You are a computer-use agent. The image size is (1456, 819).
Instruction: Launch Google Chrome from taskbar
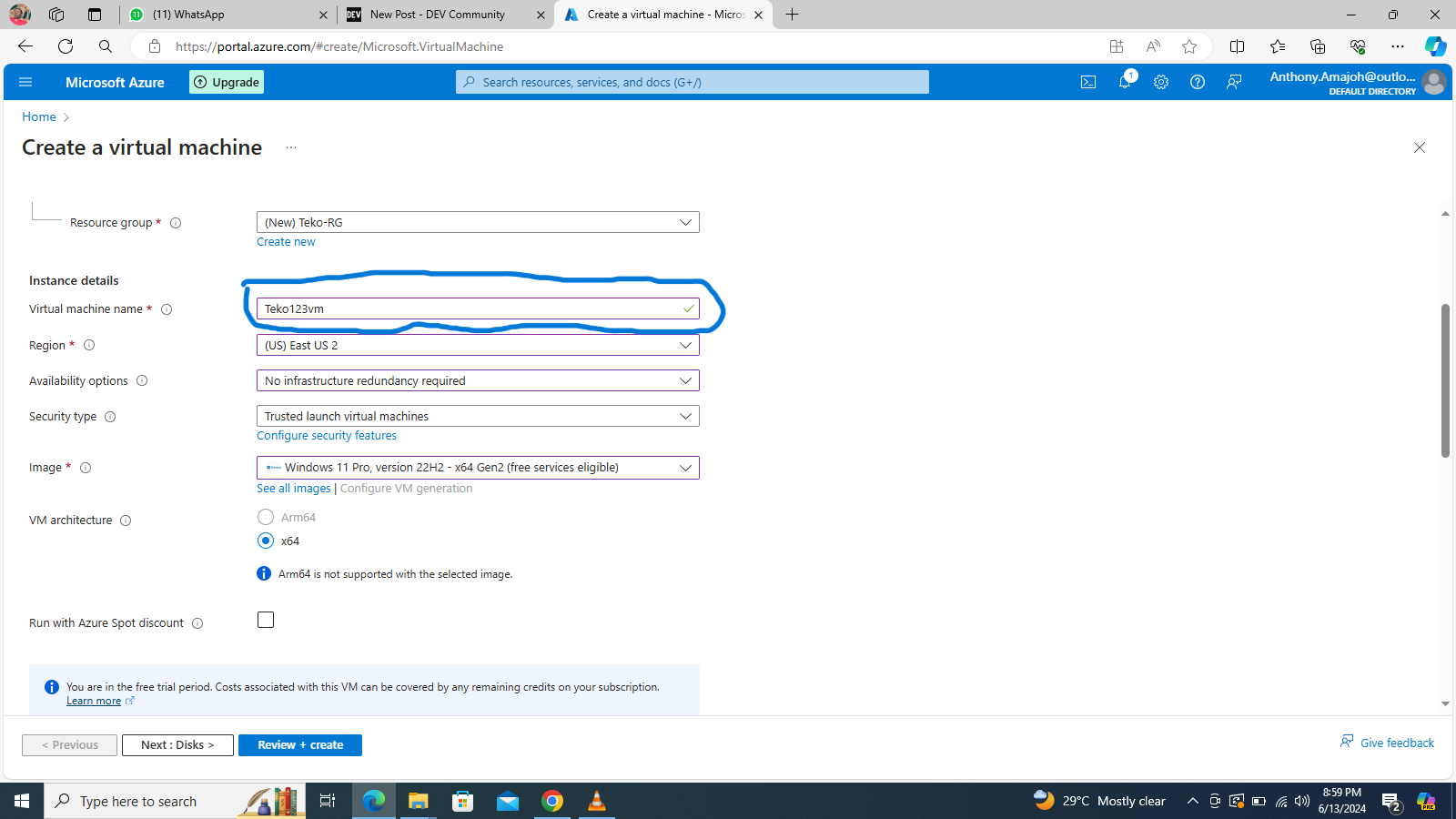pos(552,801)
